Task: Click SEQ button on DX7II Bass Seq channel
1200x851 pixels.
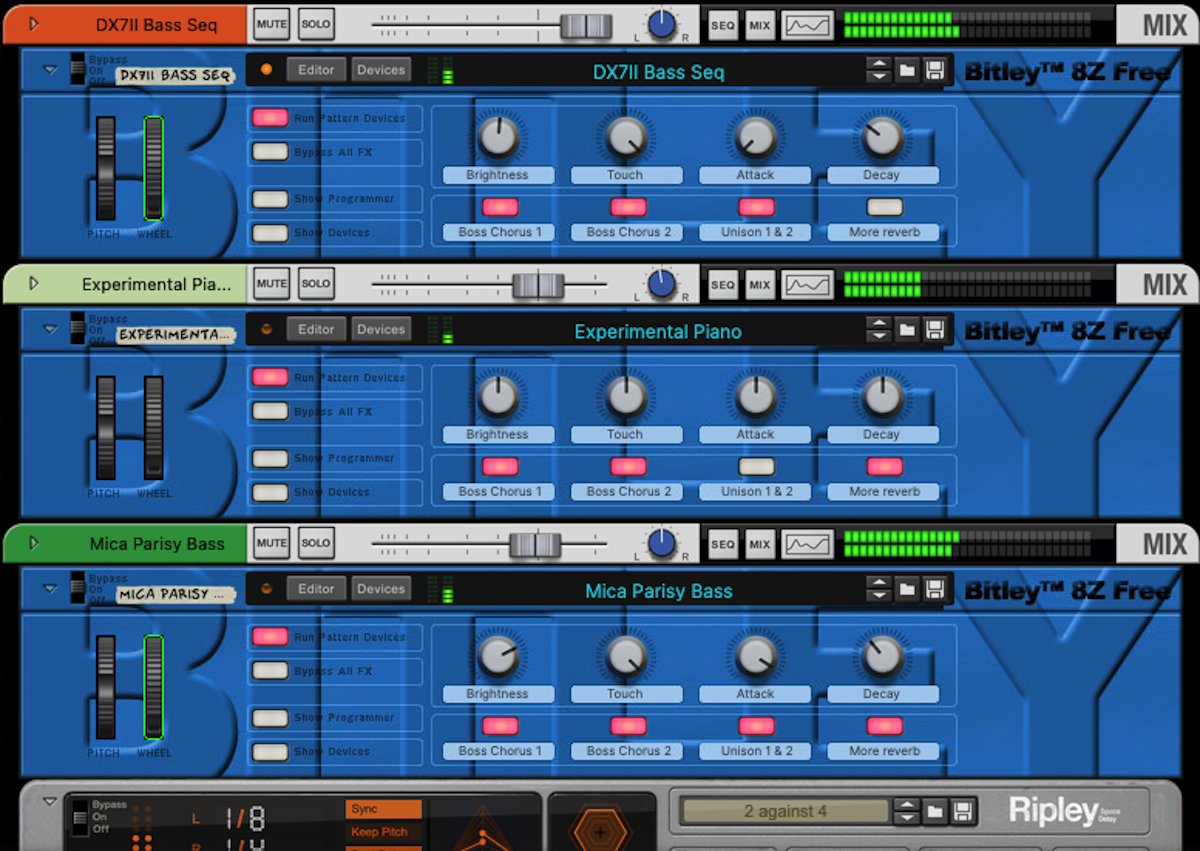Action: coord(723,25)
